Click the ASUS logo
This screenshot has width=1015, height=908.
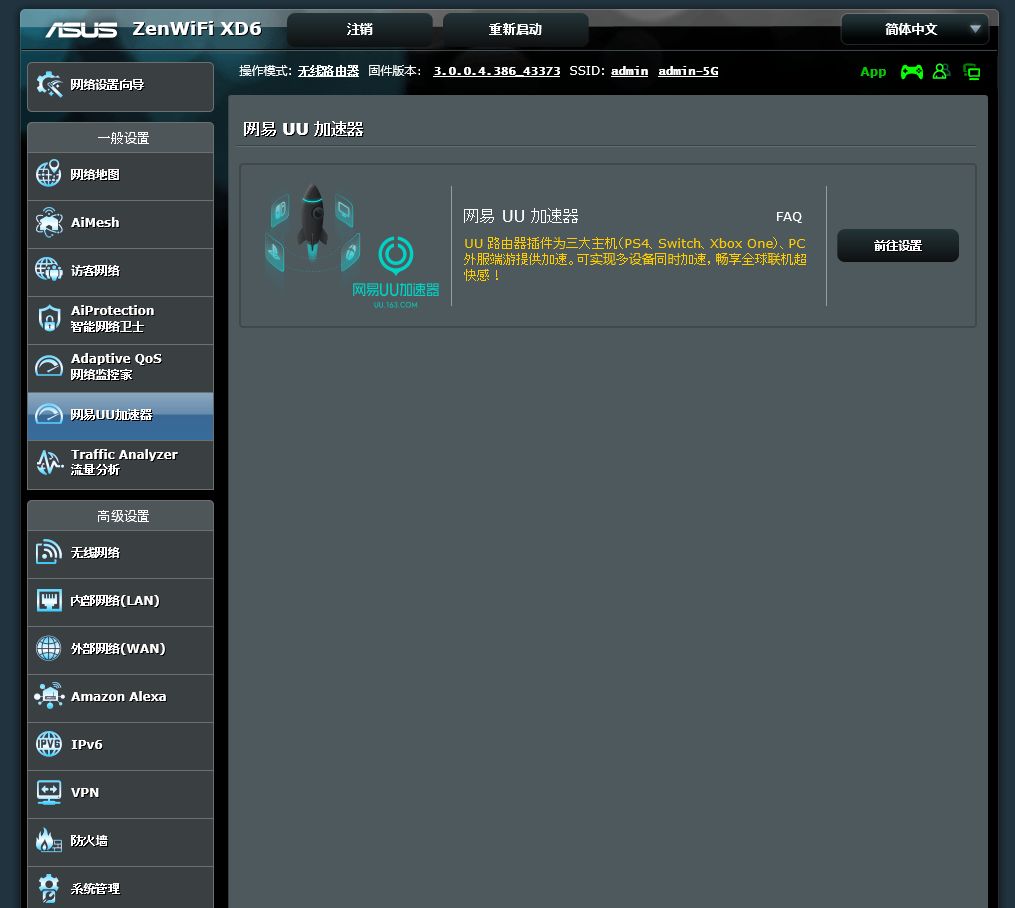[82, 29]
